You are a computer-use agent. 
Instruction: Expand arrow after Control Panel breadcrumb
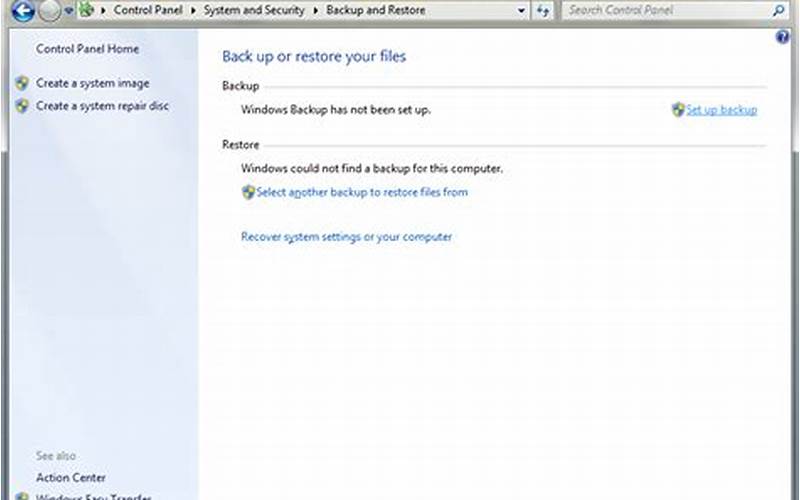[x=193, y=10]
